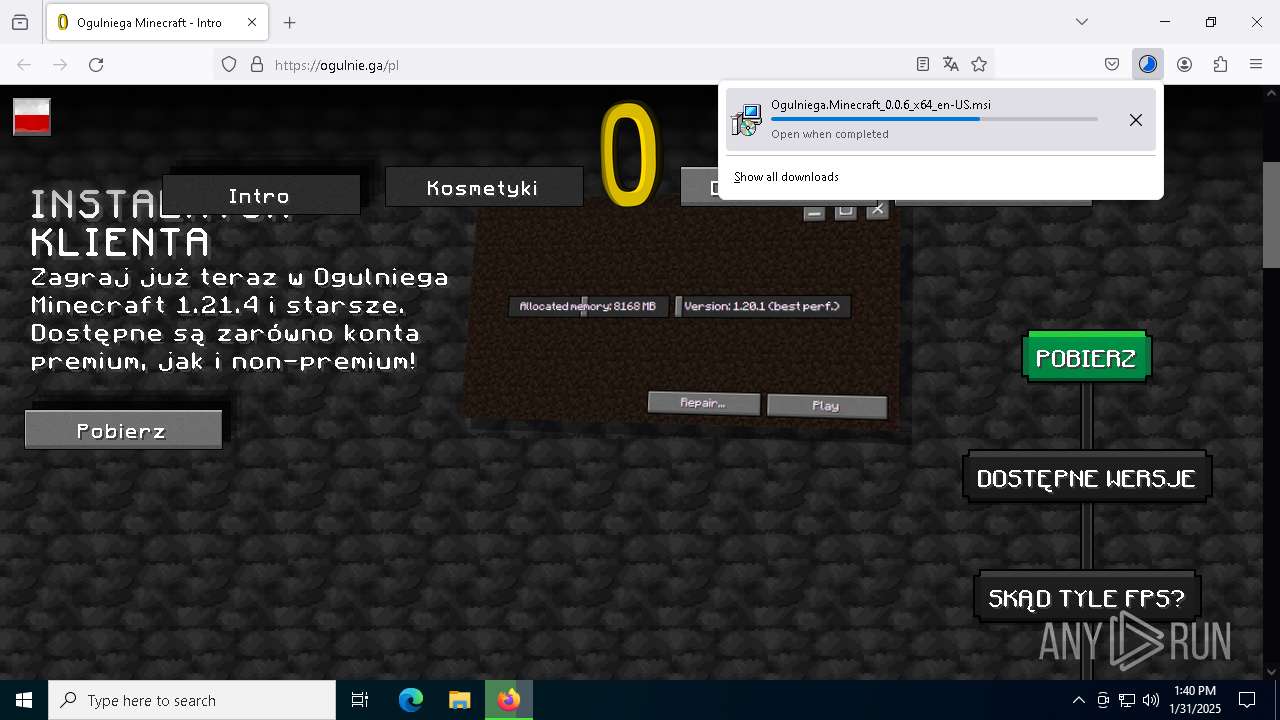Click the taskbar search box
1280x720 pixels.
(x=192, y=700)
